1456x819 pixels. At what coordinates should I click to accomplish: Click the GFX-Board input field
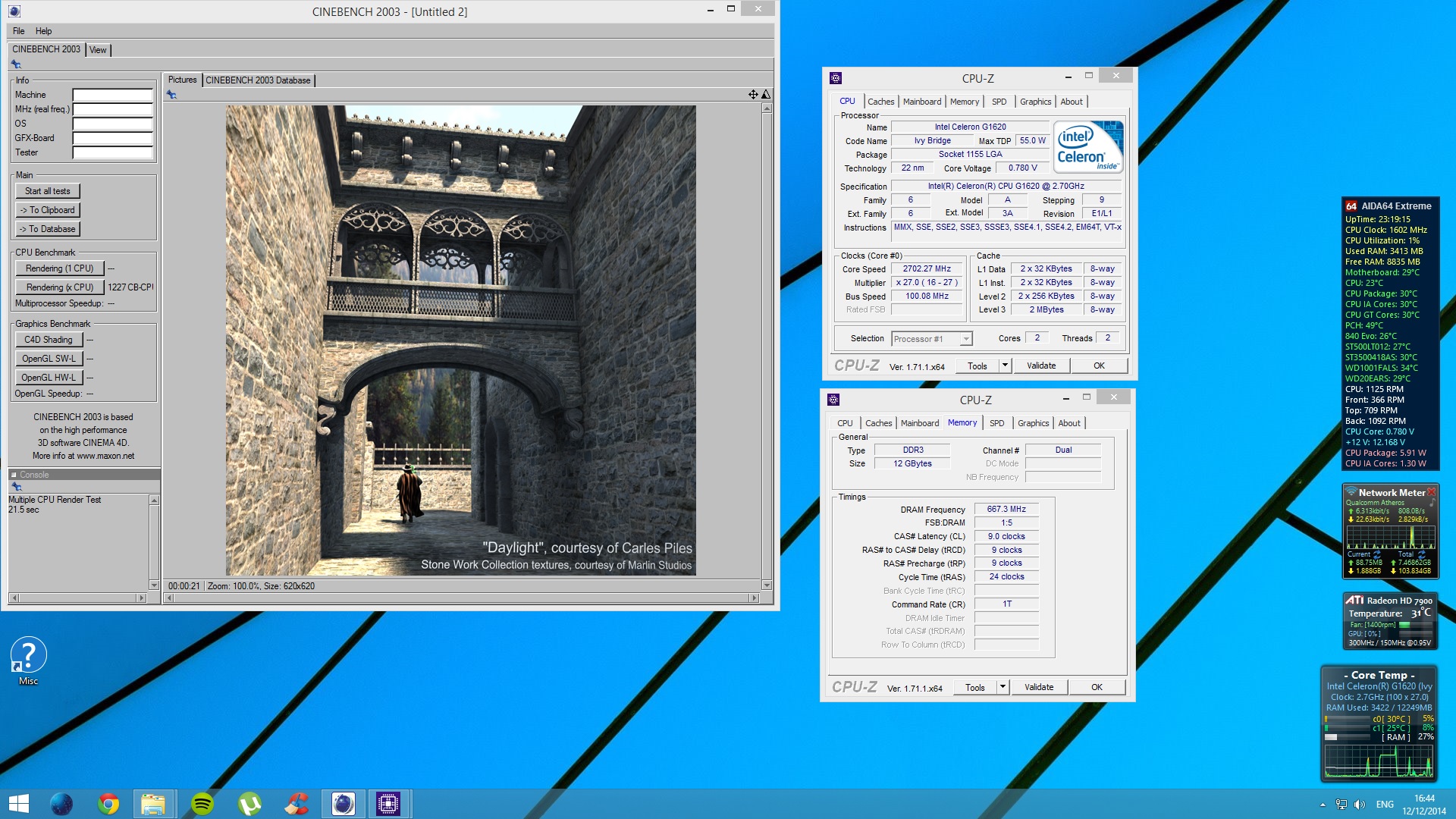[112, 138]
